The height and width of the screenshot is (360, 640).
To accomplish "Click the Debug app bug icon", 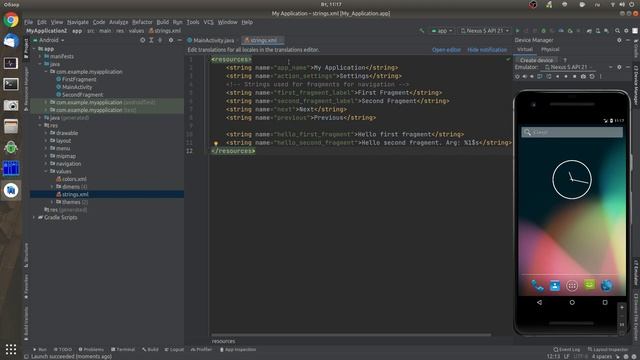I will pos(543,31).
